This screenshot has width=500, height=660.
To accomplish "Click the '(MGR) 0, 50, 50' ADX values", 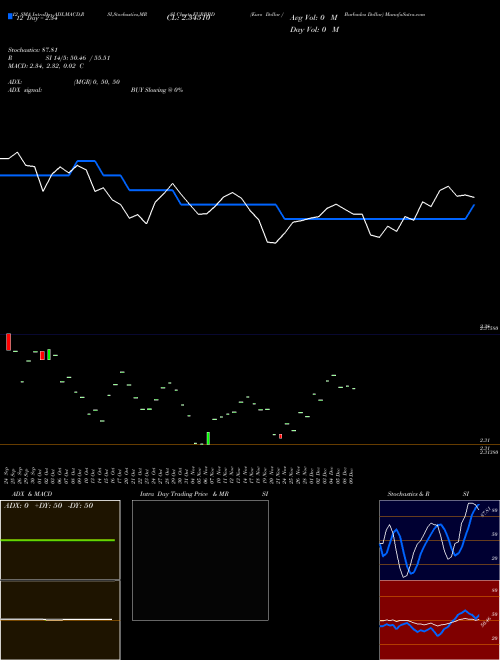I will pos(97,82).
